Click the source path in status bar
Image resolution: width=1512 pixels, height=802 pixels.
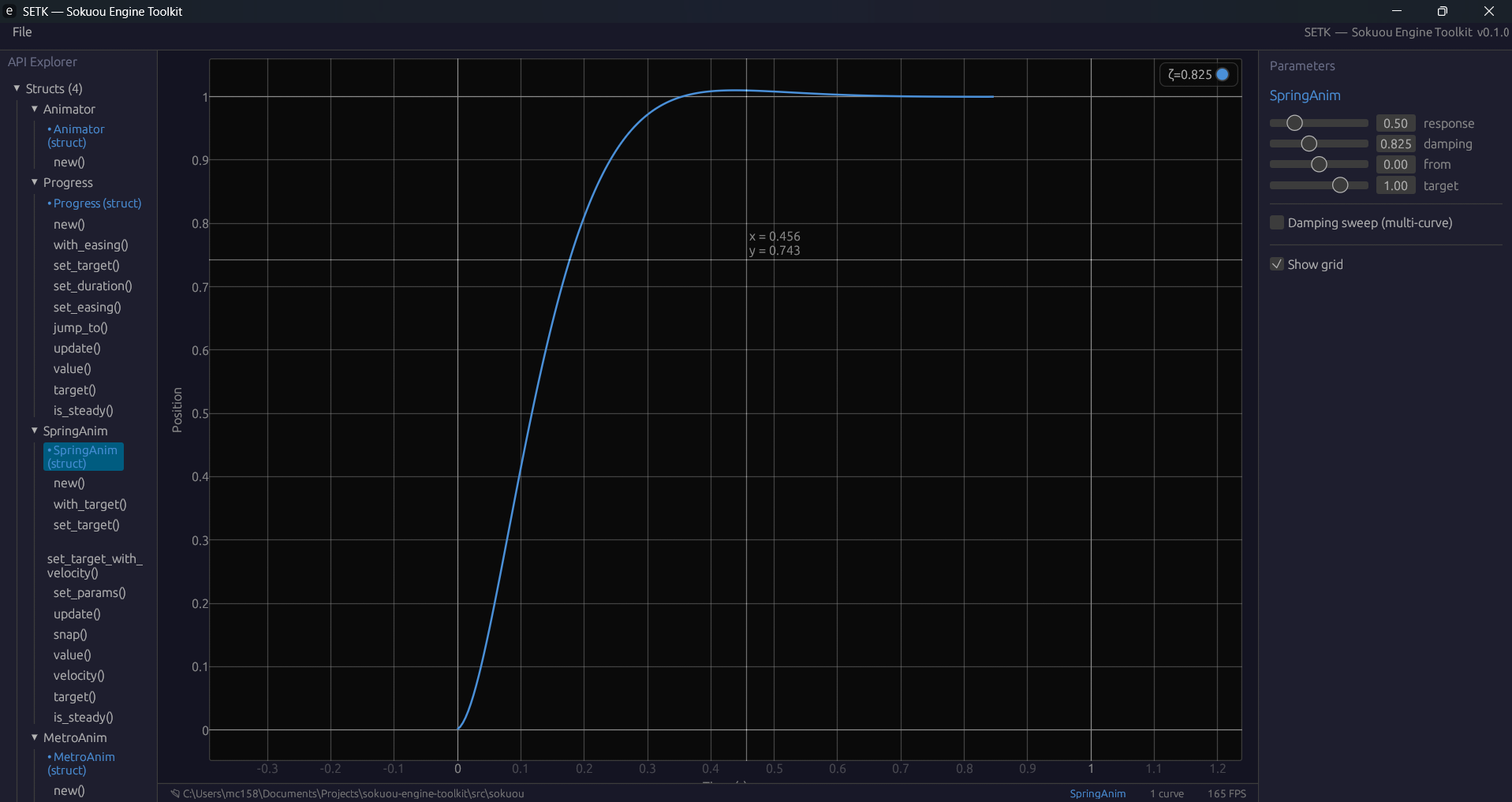353,793
